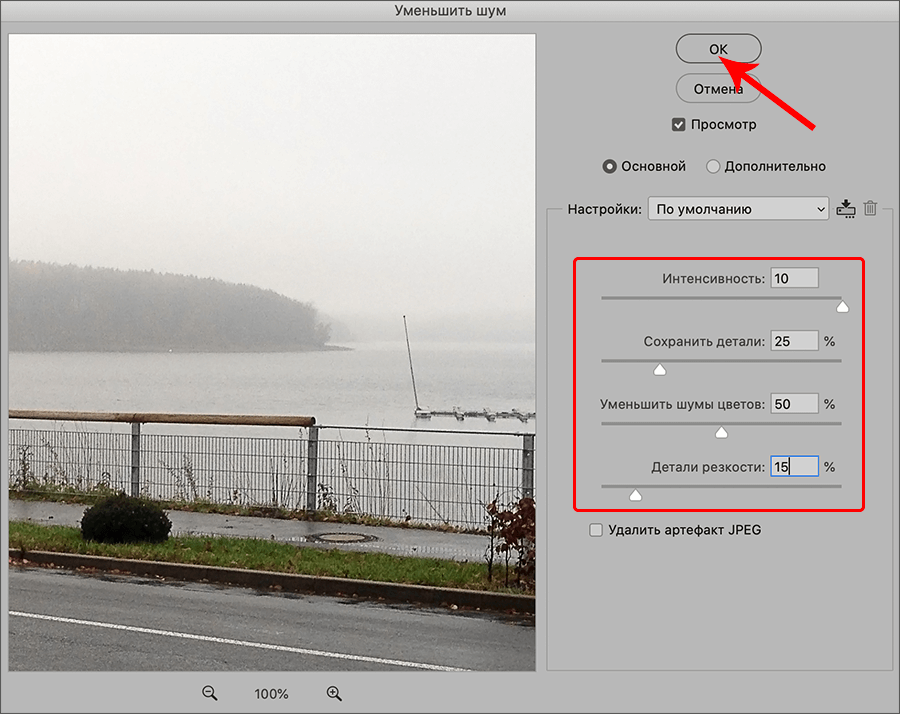Click the Уменьшить шумы цветов value field
This screenshot has width=900, height=714.
click(794, 404)
